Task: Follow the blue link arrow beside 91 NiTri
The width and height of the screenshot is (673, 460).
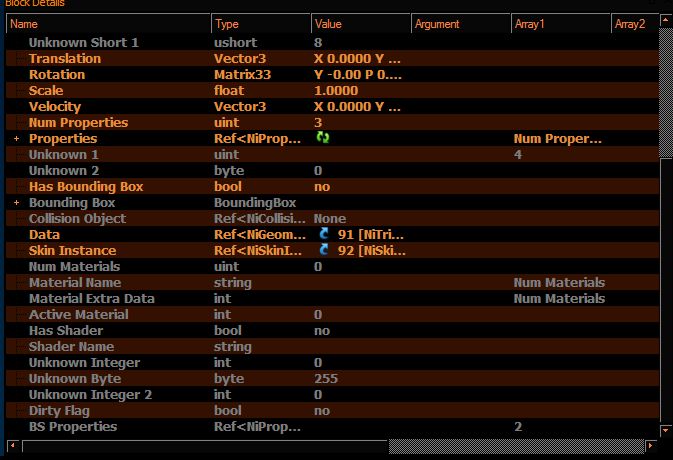Action: [324, 234]
